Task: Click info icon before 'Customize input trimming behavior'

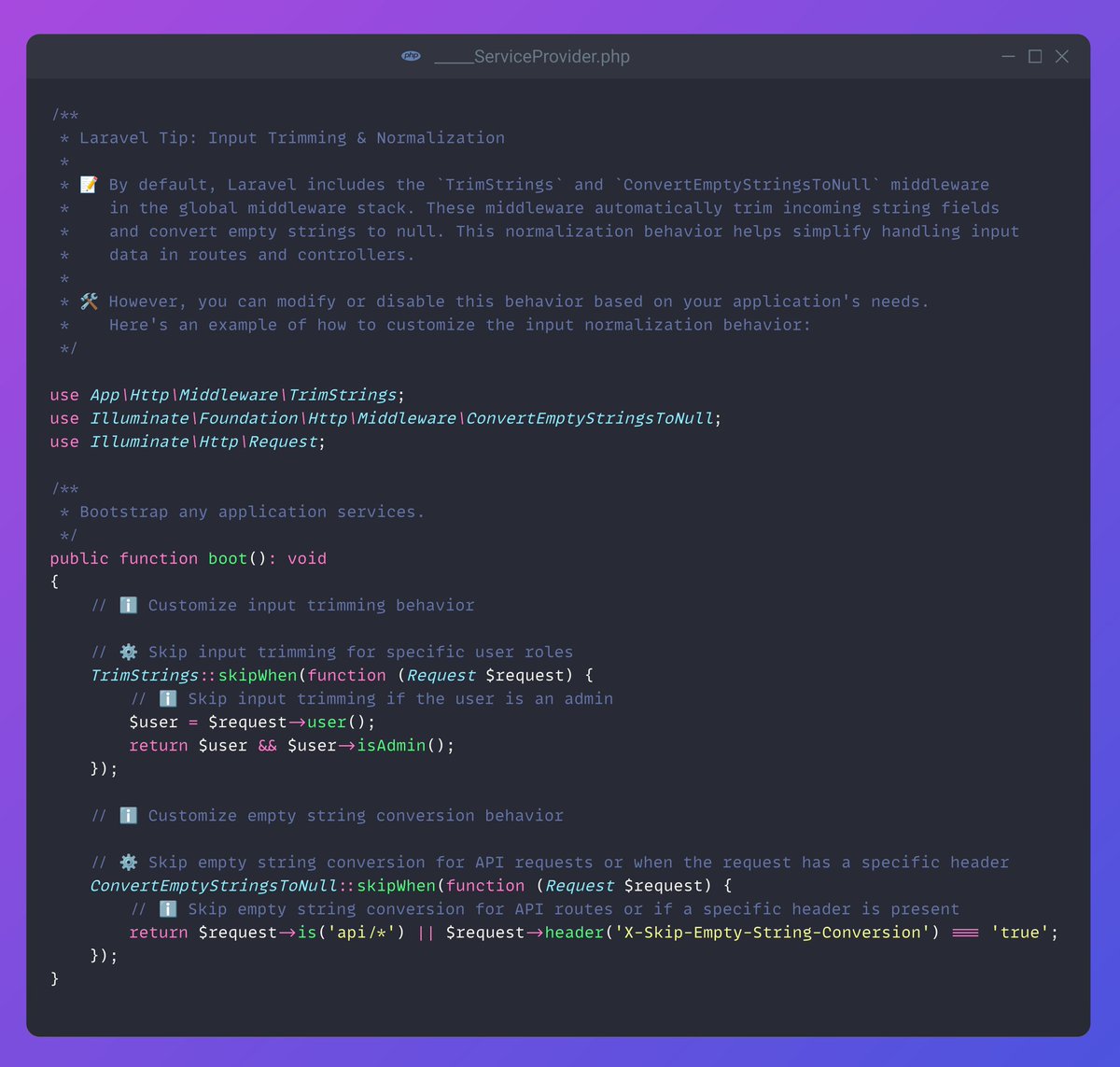Action: (x=129, y=605)
